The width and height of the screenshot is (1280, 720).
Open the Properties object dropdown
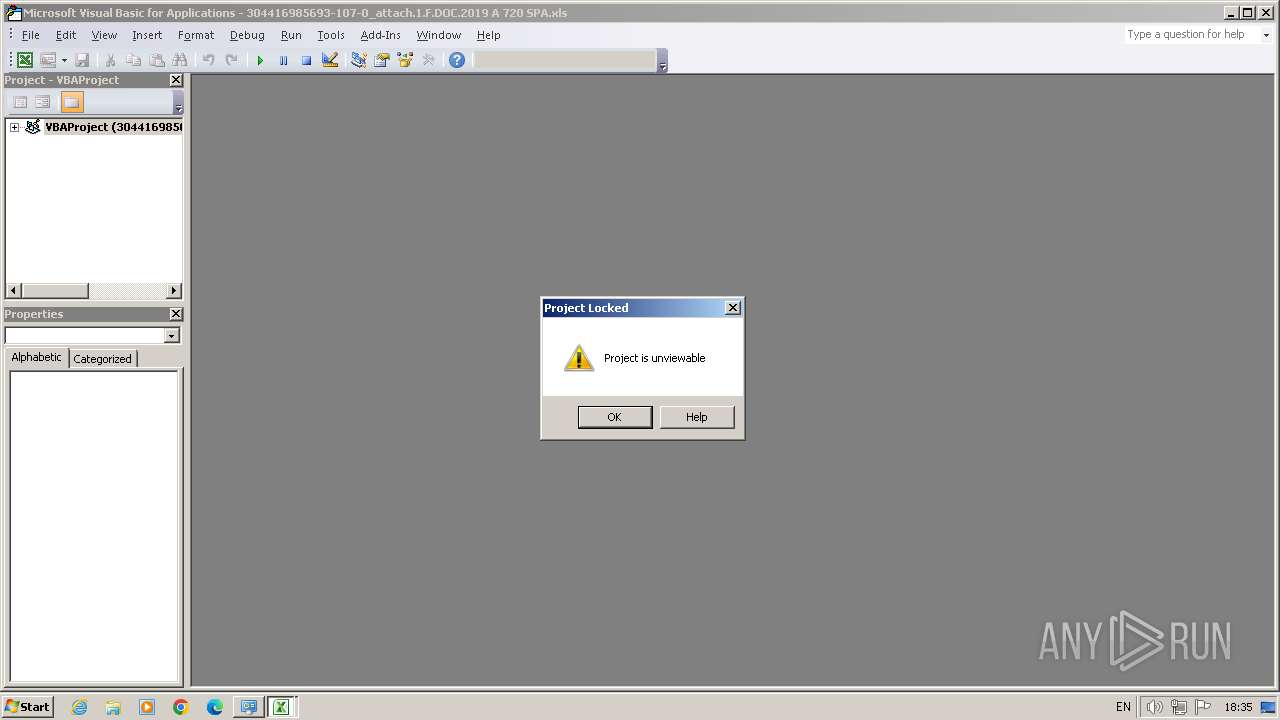click(x=172, y=336)
